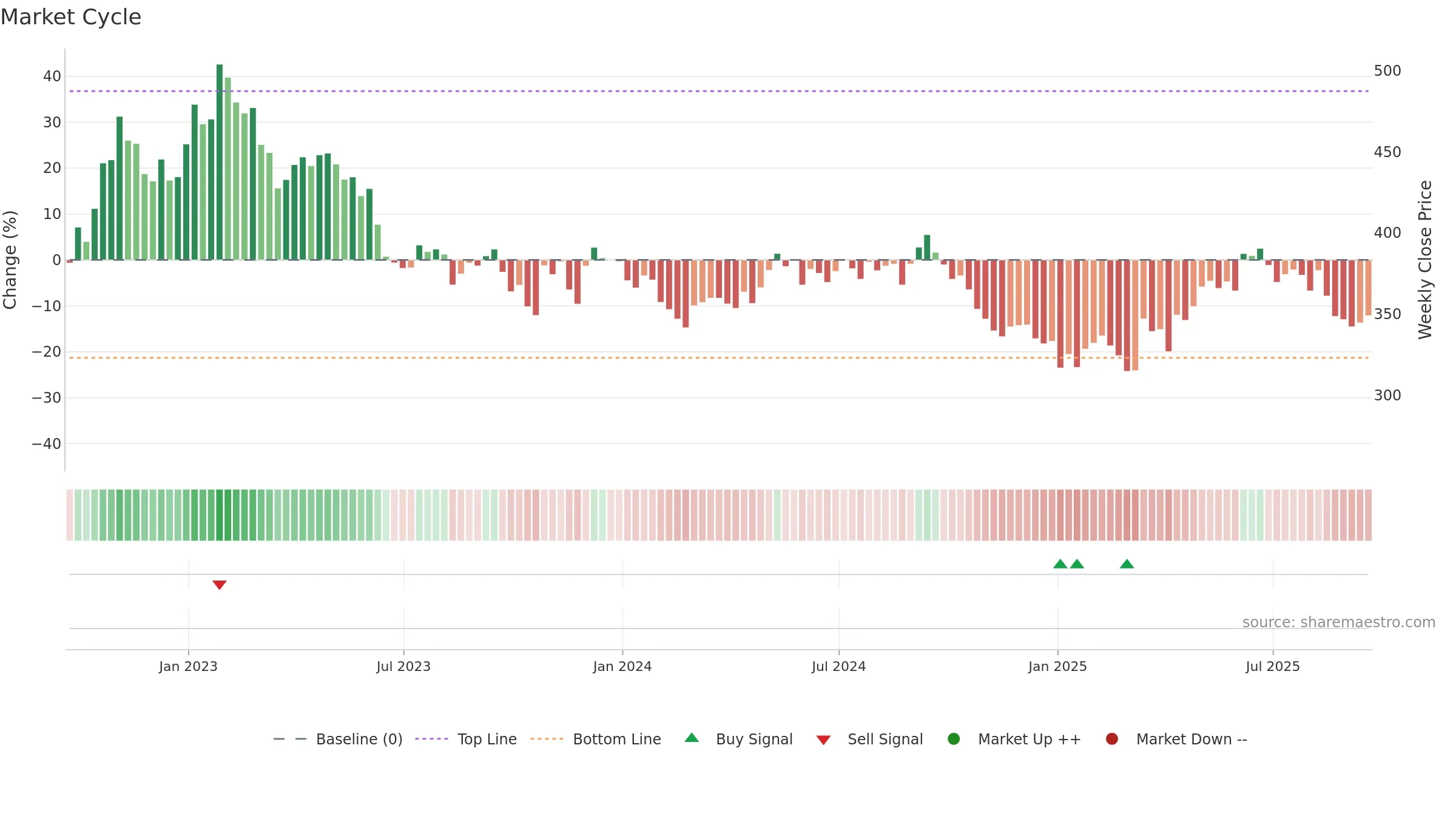Click the tallest green bar above the Top Line
This screenshot has height=819, width=1456.
click(220, 162)
